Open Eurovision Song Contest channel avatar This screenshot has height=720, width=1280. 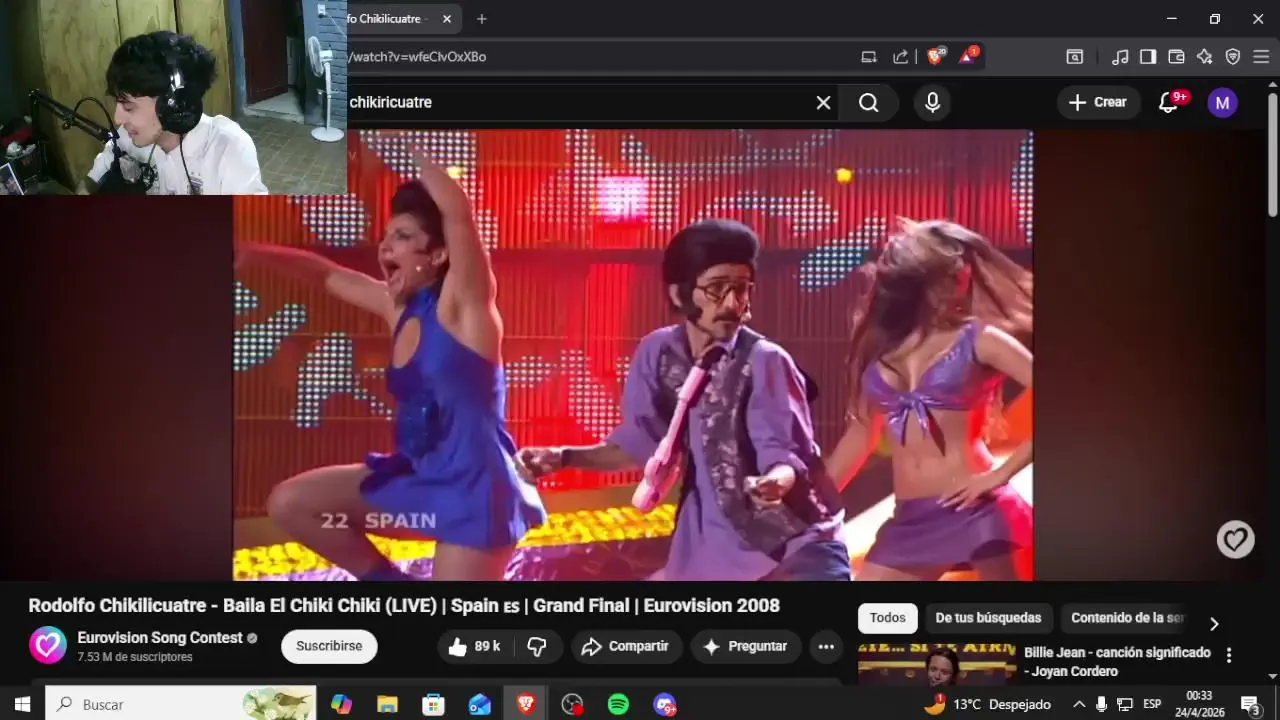pyautogui.click(x=47, y=646)
